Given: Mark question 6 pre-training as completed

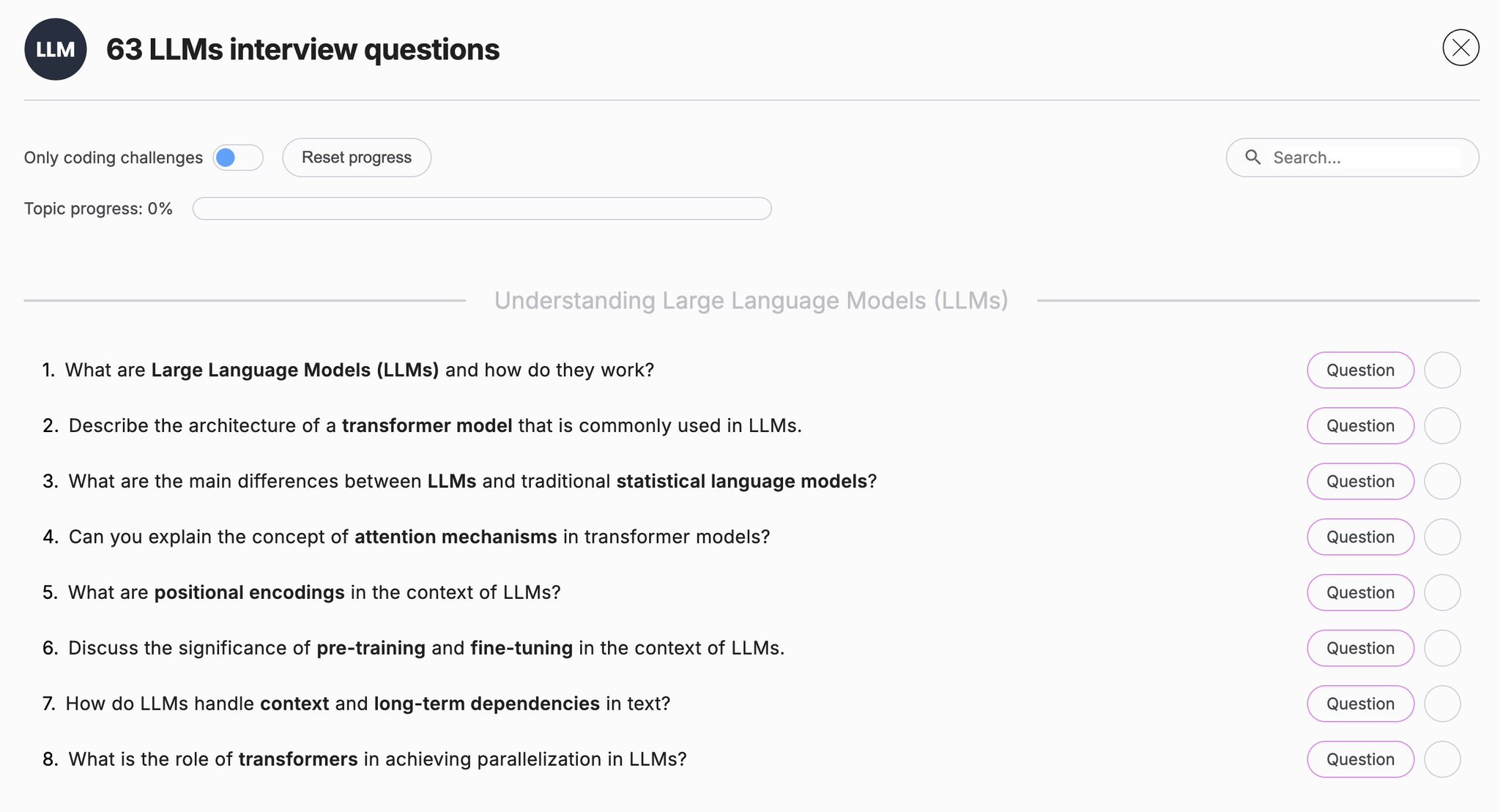Looking at the screenshot, I should (x=1442, y=648).
